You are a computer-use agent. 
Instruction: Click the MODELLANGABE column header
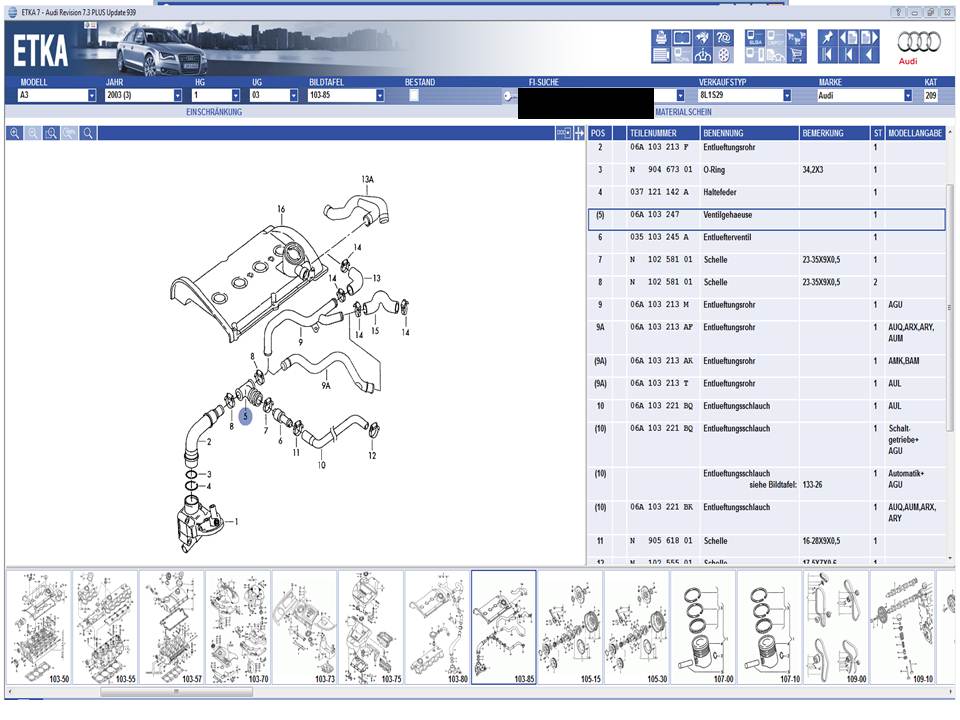[x=915, y=133]
